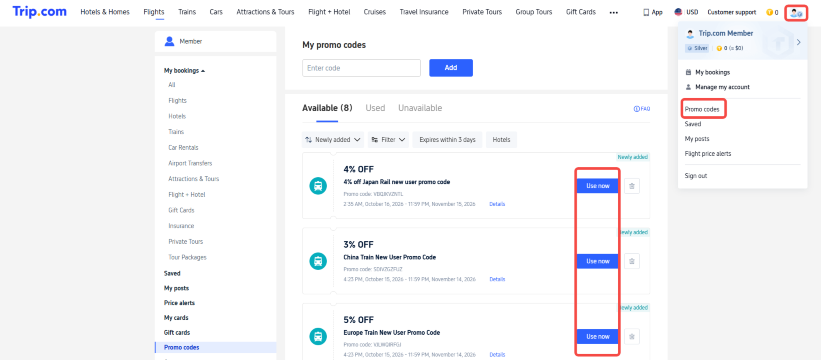Image resolution: width=821 pixels, height=360 pixels.
Task: Open Flight price alerts in profile dropdown
Action: (708, 154)
